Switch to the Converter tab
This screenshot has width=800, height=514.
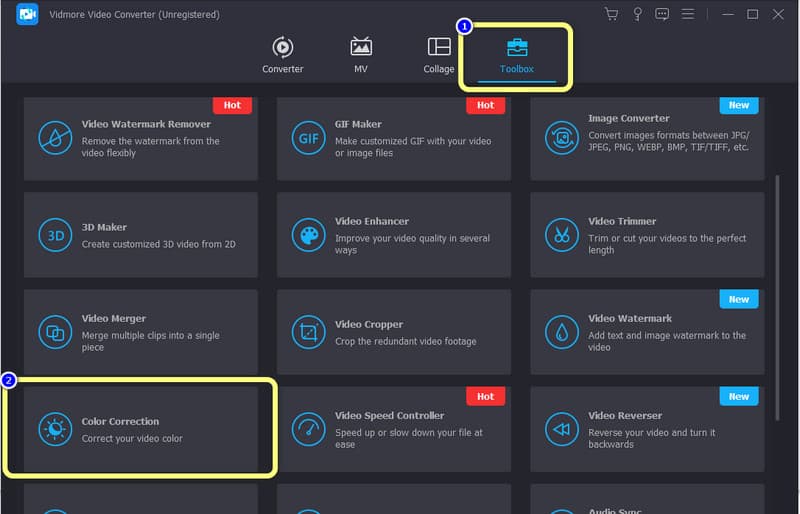click(x=283, y=55)
